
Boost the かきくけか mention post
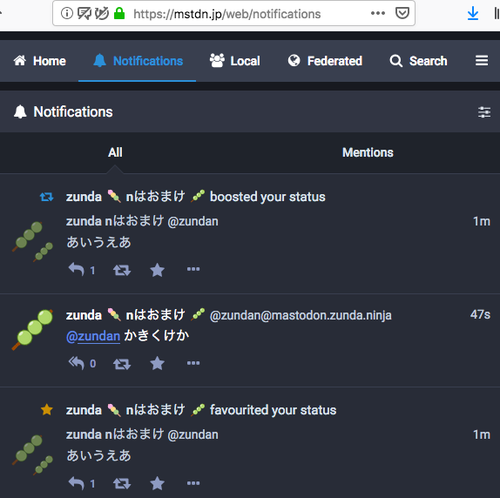pos(122,364)
